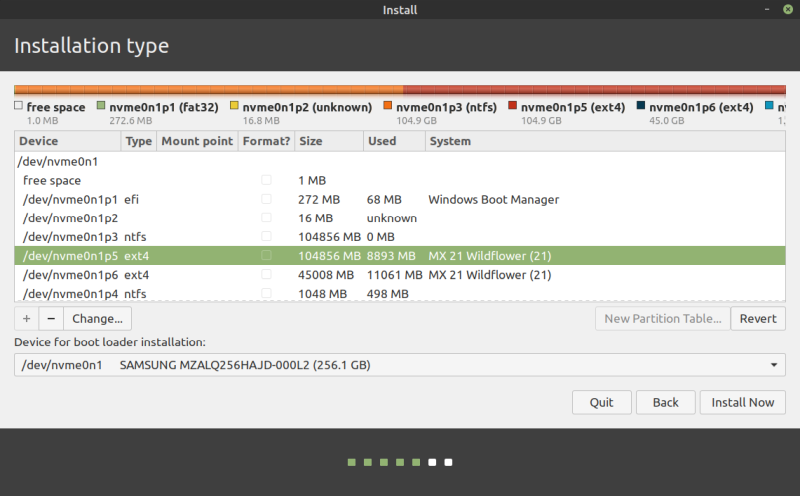
Task: Click the orange nvme0n1p3 ntfs legend swatch
Action: point(388,106)
